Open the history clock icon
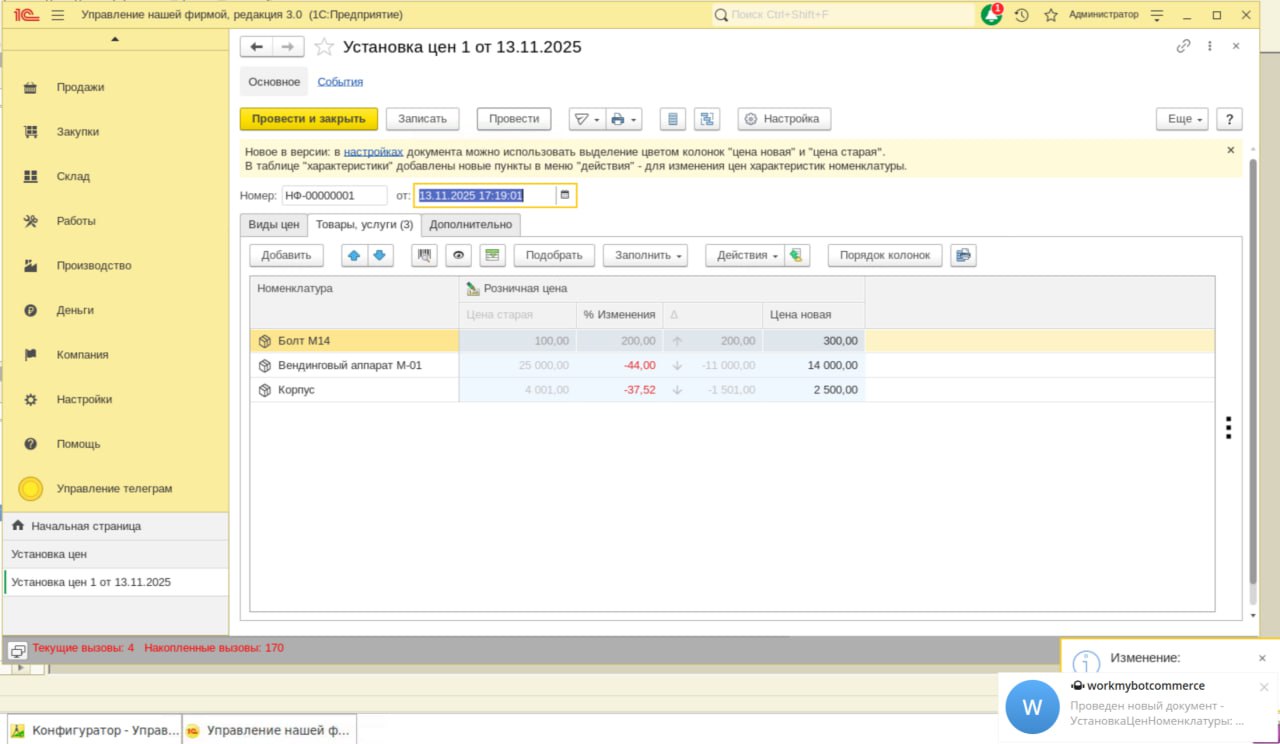The height and width of the screenshot is (744, 1280). 1021,15
